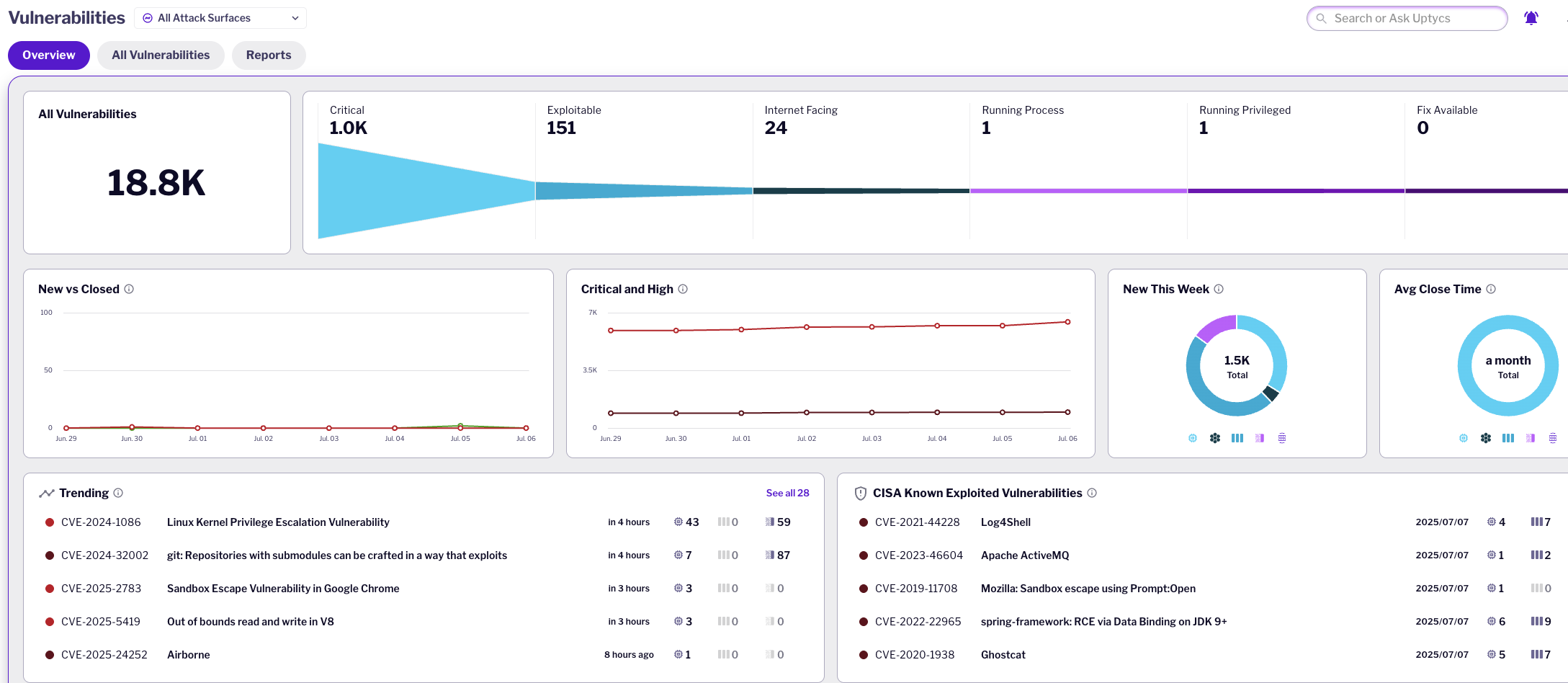1568x683 pixels.
Task: Click the info icon beside New vs Closed
Action: [x=130, y=289]
